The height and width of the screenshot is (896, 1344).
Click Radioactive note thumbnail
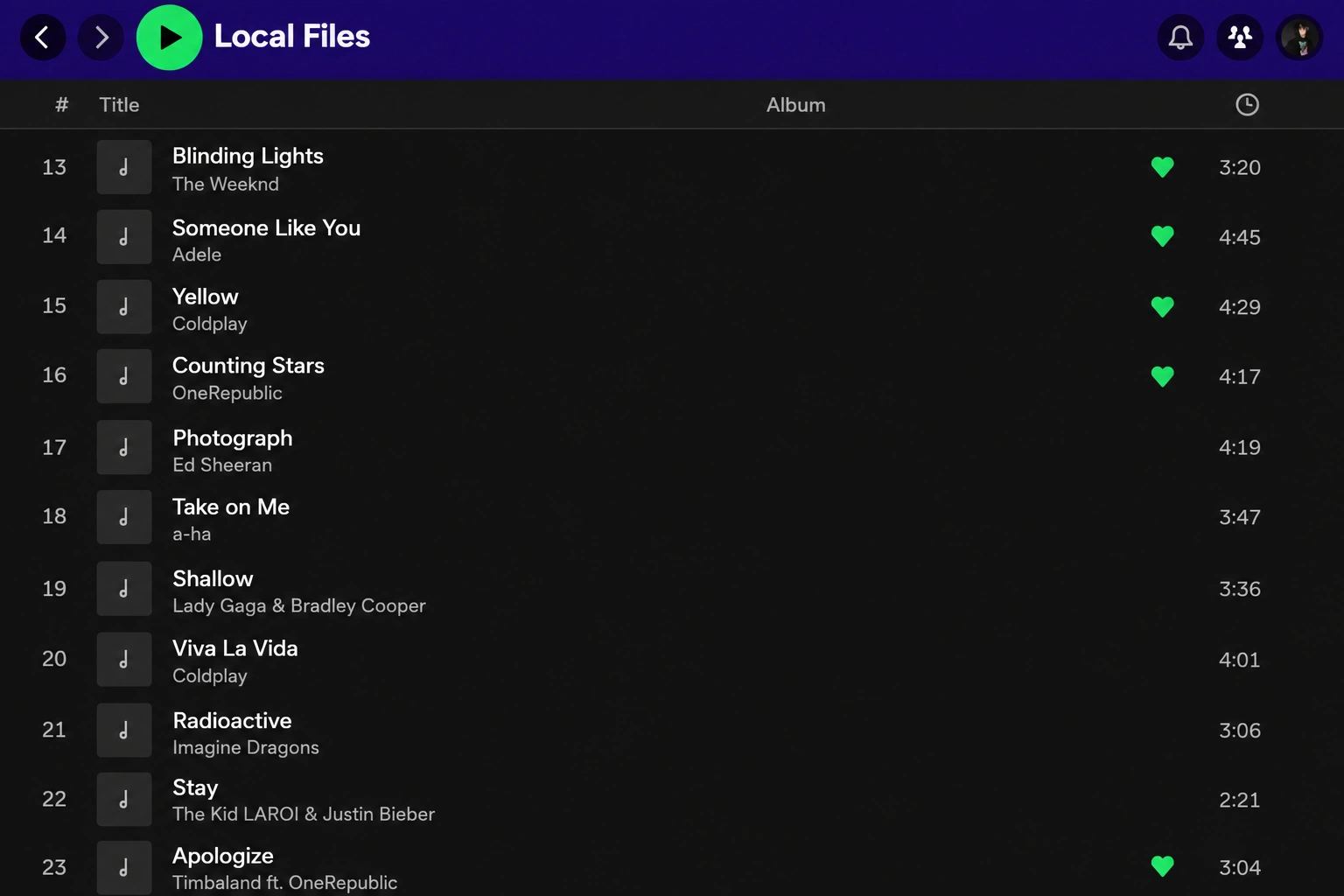[x=124, y=731]
